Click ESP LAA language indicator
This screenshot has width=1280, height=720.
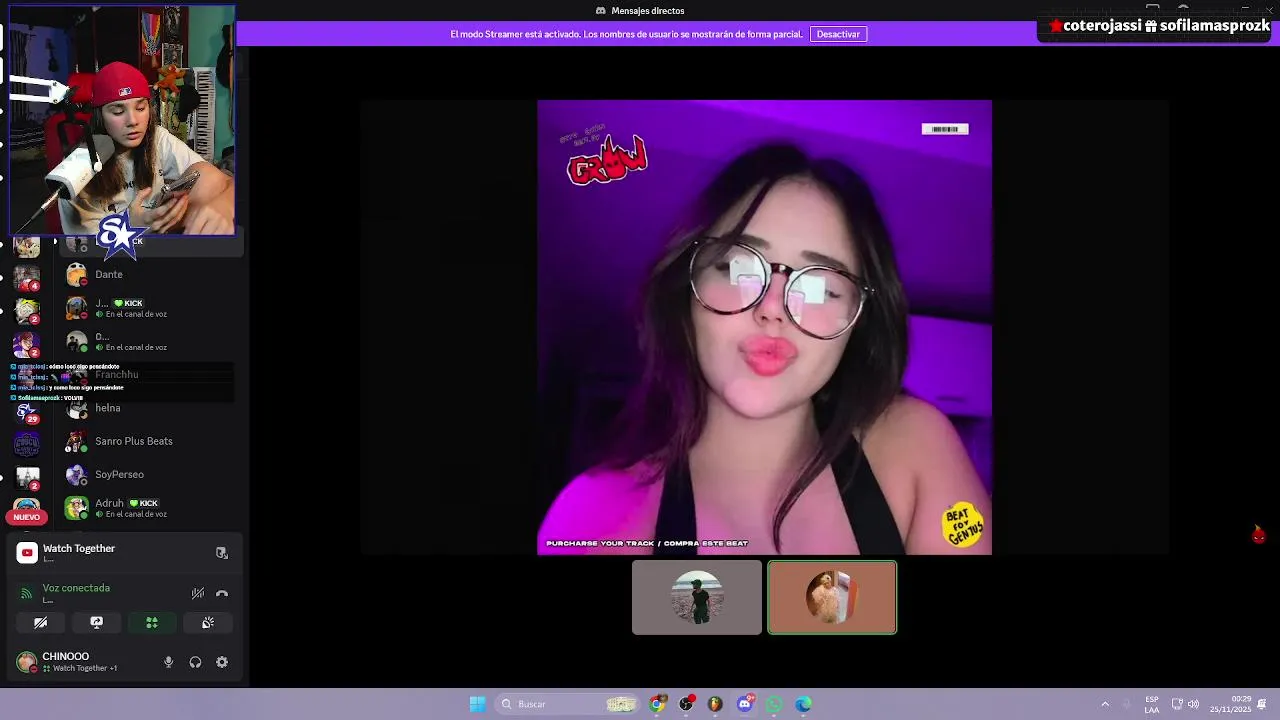tap(1152, 704)
